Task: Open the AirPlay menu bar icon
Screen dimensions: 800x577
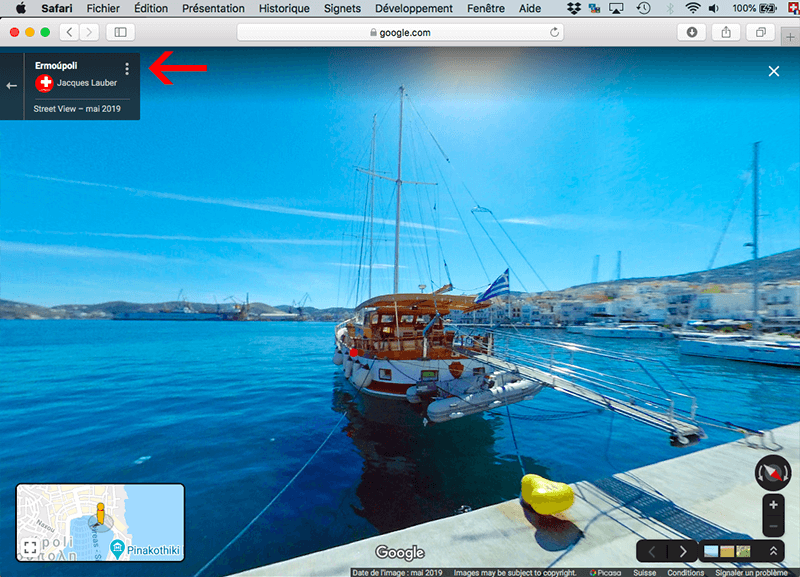Action: click(x=616, y=8)
